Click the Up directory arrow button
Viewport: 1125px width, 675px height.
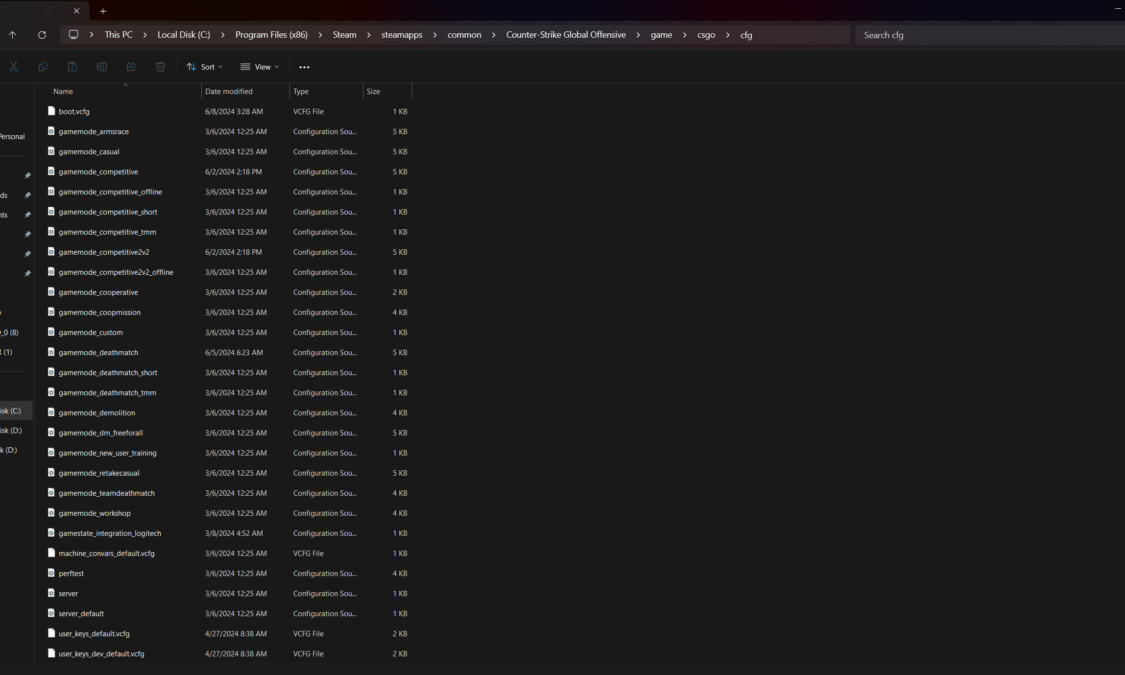[13, 35]
